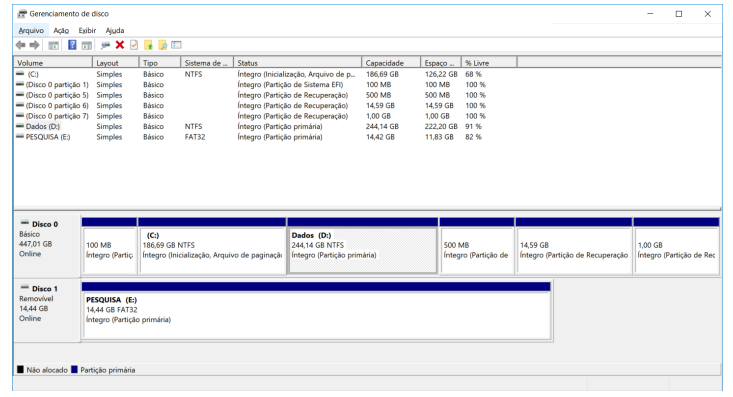Open the Ajuda menu
733x397 pixels.
pos(115,30)
